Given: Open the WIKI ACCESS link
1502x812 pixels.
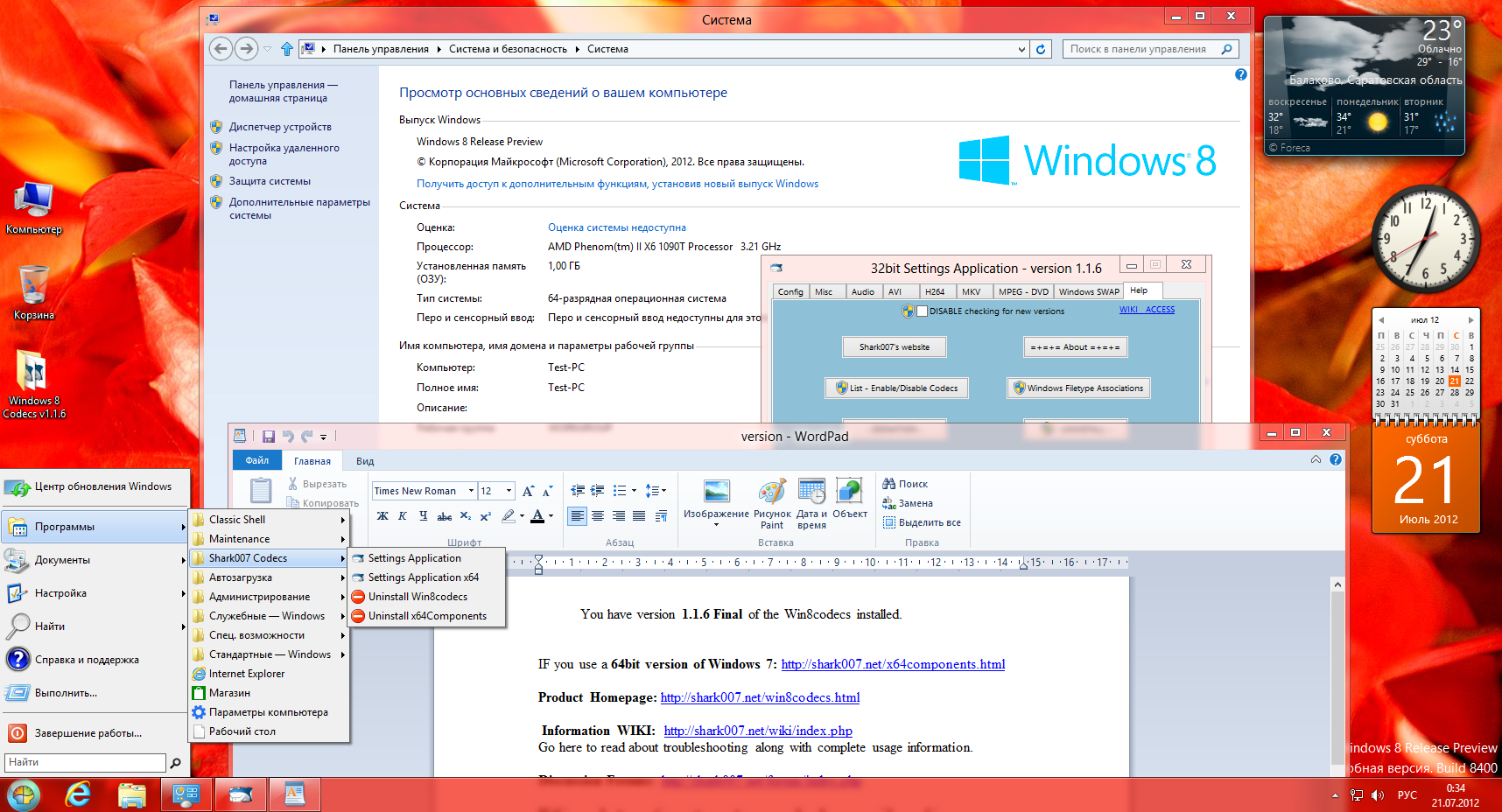Looking at the screenshot, I should click(1147, 310).
